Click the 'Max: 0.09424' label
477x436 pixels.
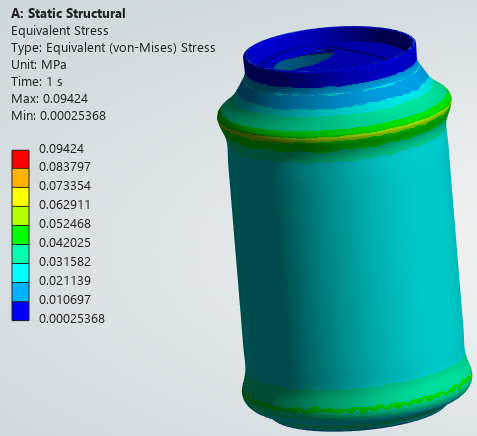click(50, 99)
